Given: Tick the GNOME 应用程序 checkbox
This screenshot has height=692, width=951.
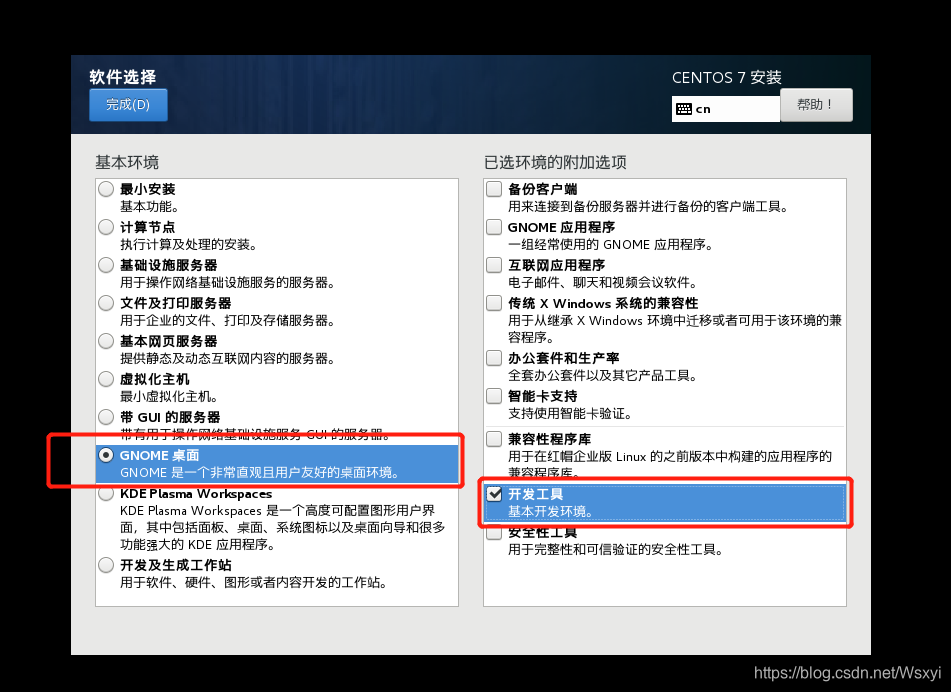Looking at the screenshot, I should click(x=494, y=227).
